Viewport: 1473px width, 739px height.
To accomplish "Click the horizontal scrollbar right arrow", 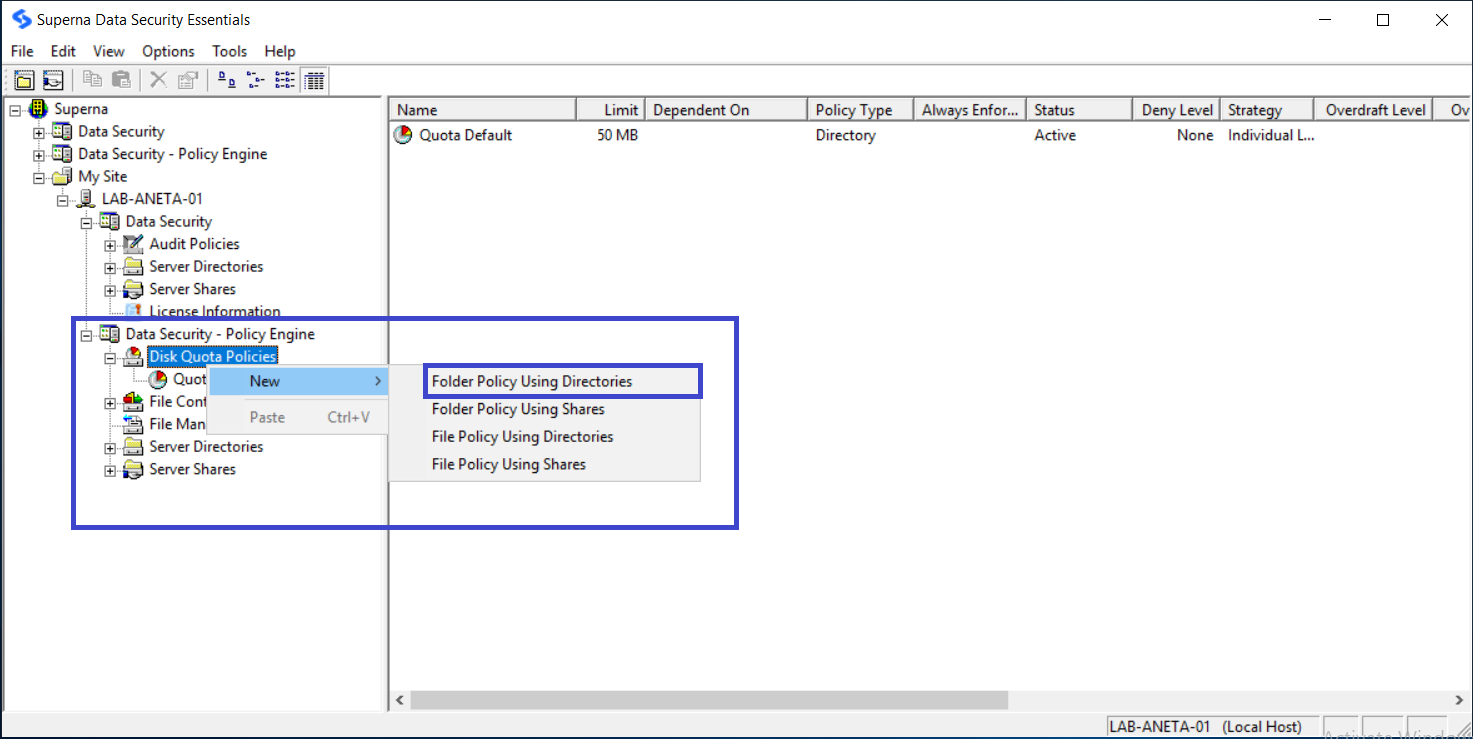I will pyautogui.click(x=1460, y=700).
